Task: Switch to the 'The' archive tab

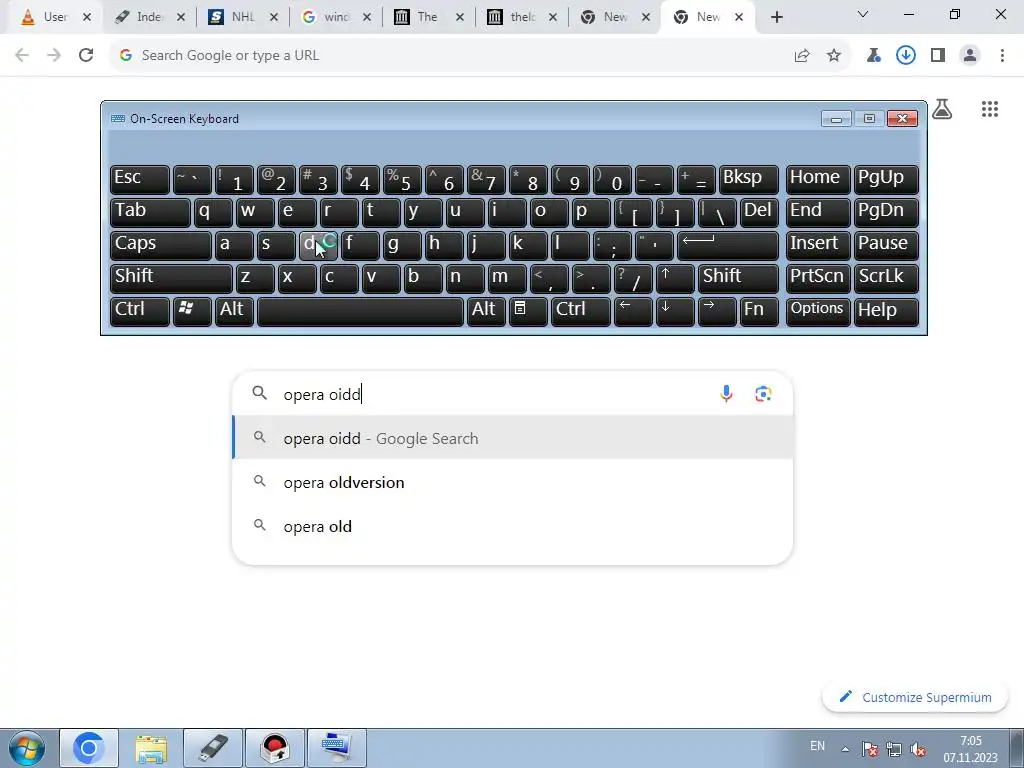Action: click(428, 17)
